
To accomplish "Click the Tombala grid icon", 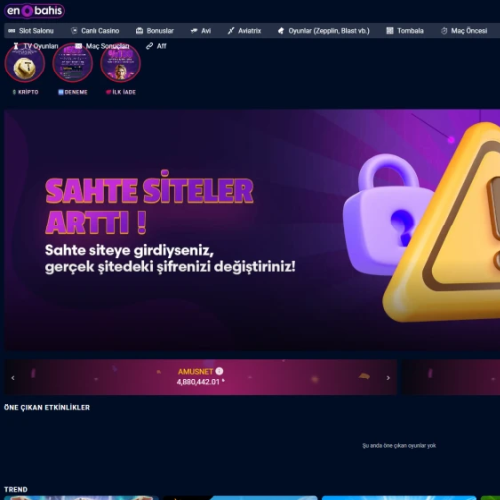I will (x=390, y=31).
